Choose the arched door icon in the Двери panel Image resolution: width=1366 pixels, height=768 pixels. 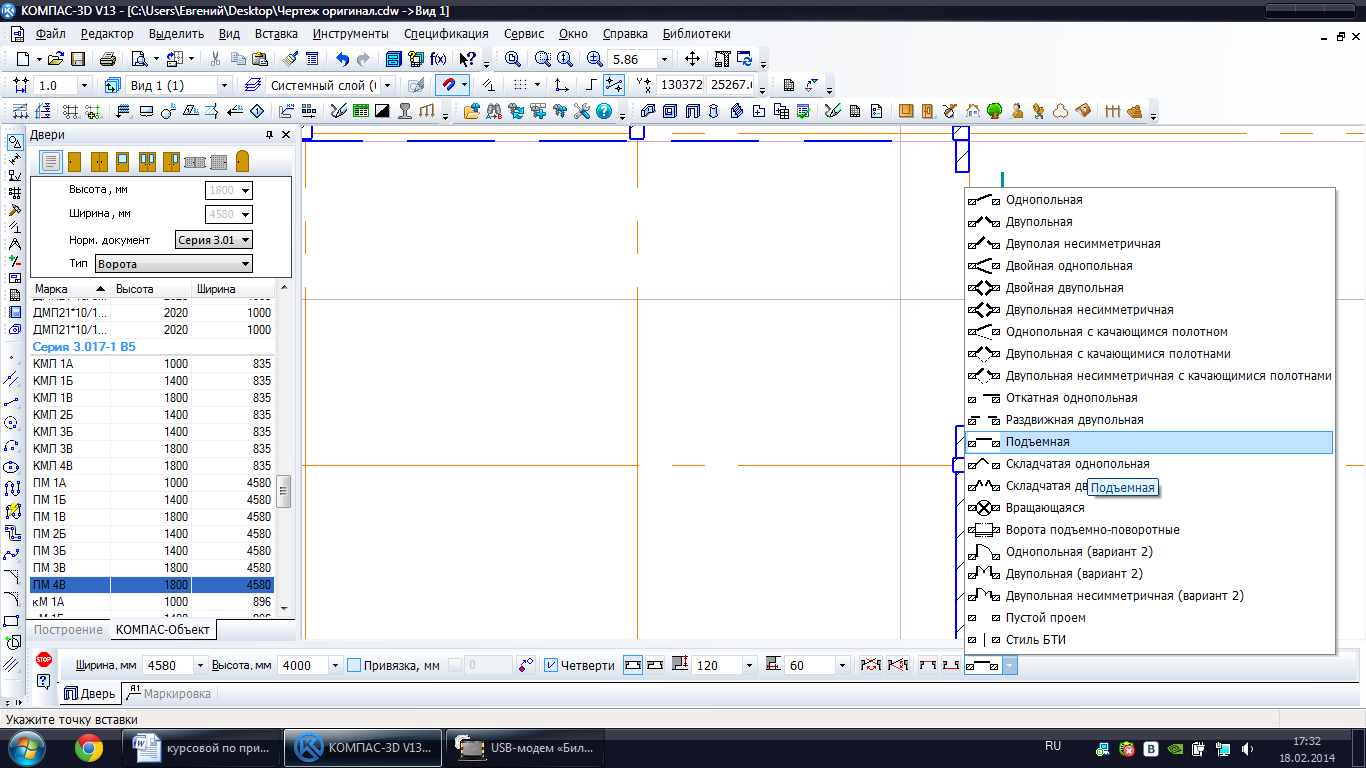pos(242,161)
